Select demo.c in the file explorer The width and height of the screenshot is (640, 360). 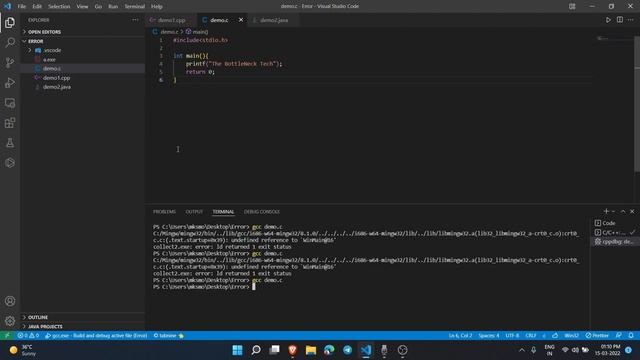pyautogui.click(x=83, y=69)
